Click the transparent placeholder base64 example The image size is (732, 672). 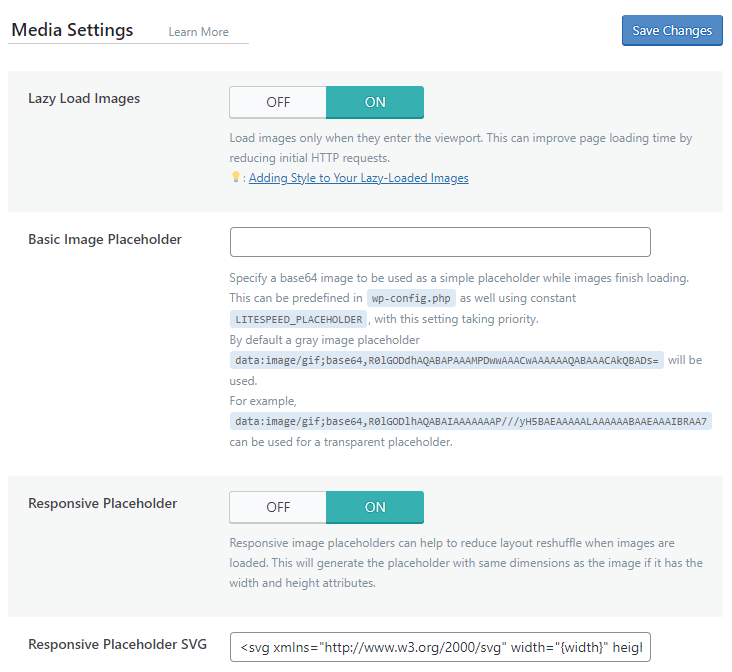point(470,422)
